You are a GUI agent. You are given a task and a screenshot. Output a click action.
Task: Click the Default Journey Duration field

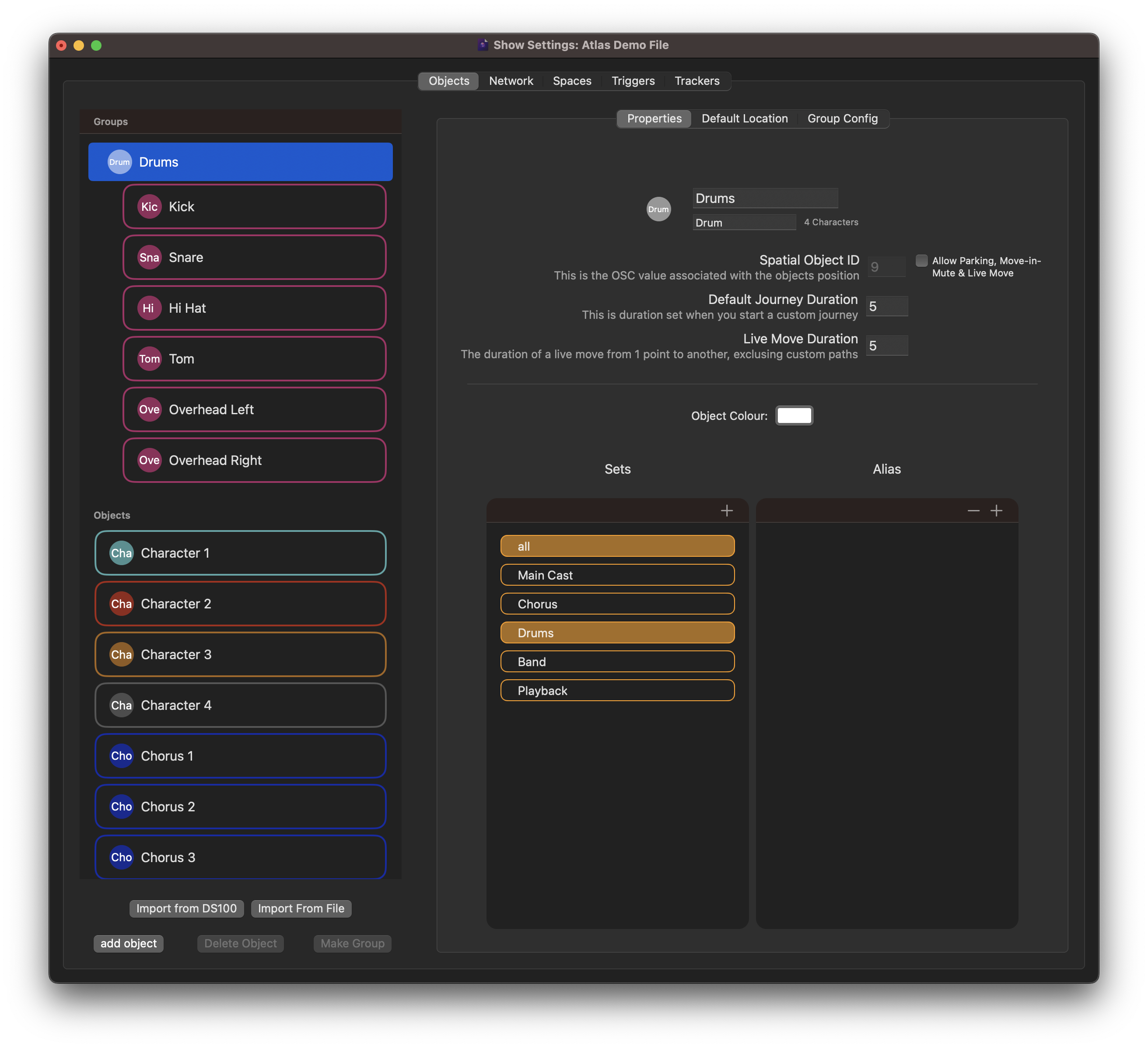[x=887, y=306]
